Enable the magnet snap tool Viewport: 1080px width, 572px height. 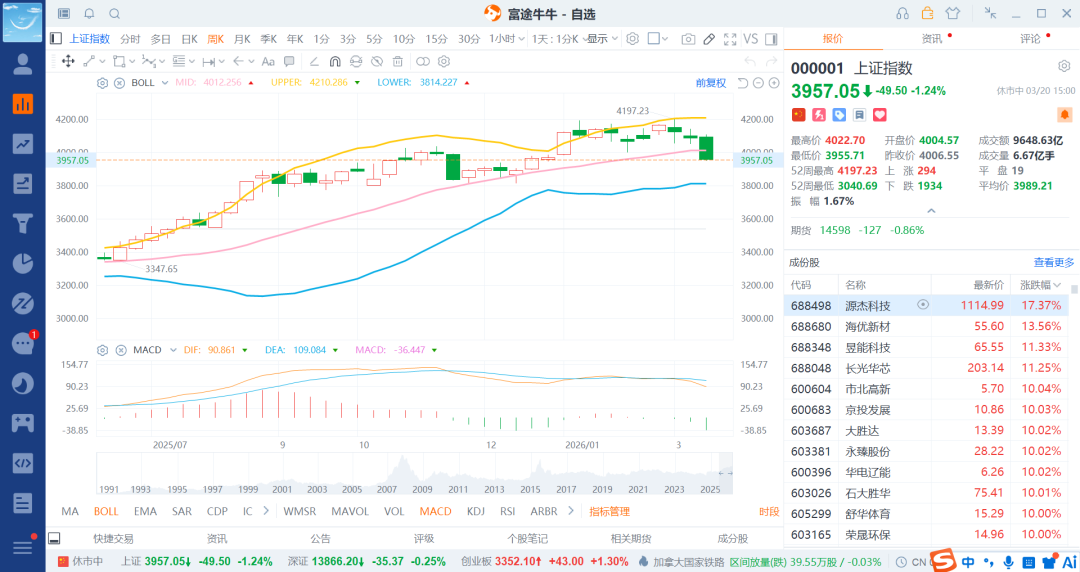pyautogui.click(x=335, y=61)
